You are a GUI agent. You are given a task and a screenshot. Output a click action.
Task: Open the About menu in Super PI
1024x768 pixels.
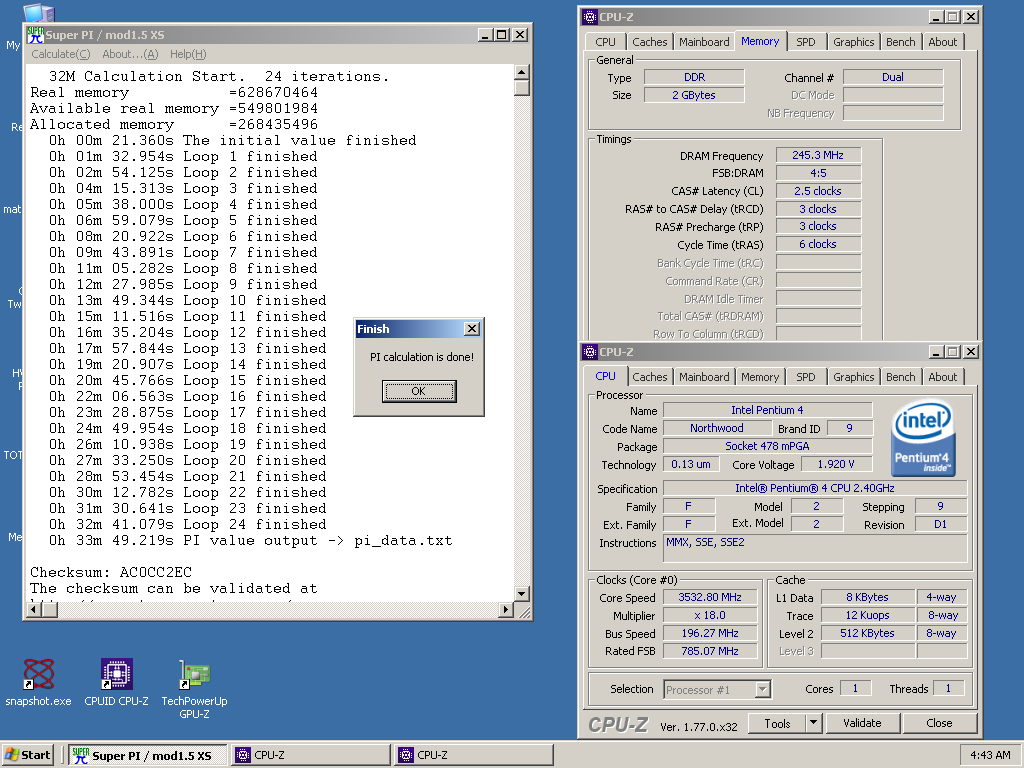tap(130, 54)
